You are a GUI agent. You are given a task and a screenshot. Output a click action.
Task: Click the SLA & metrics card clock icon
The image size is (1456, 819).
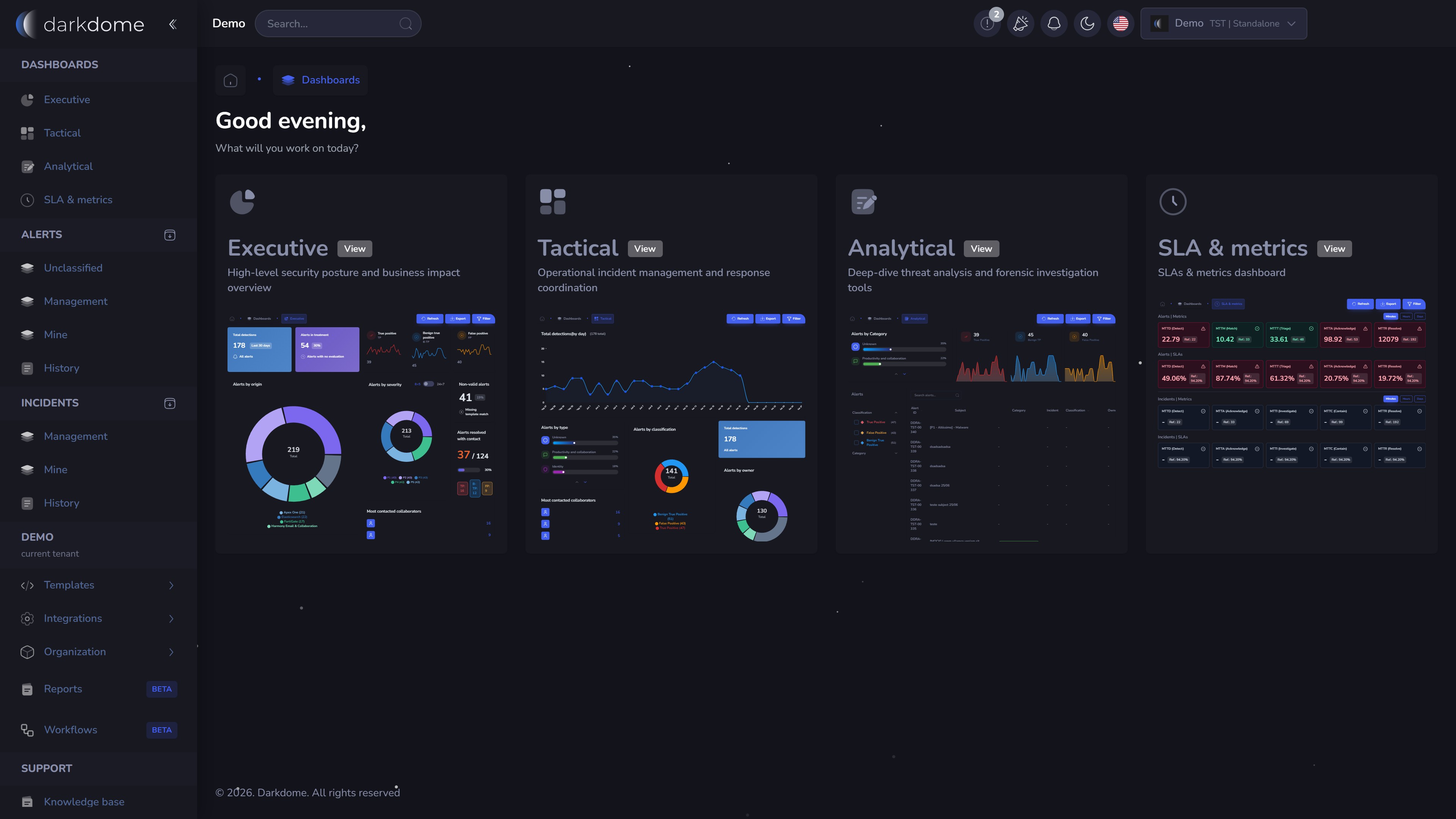(x=1173, y=202)
